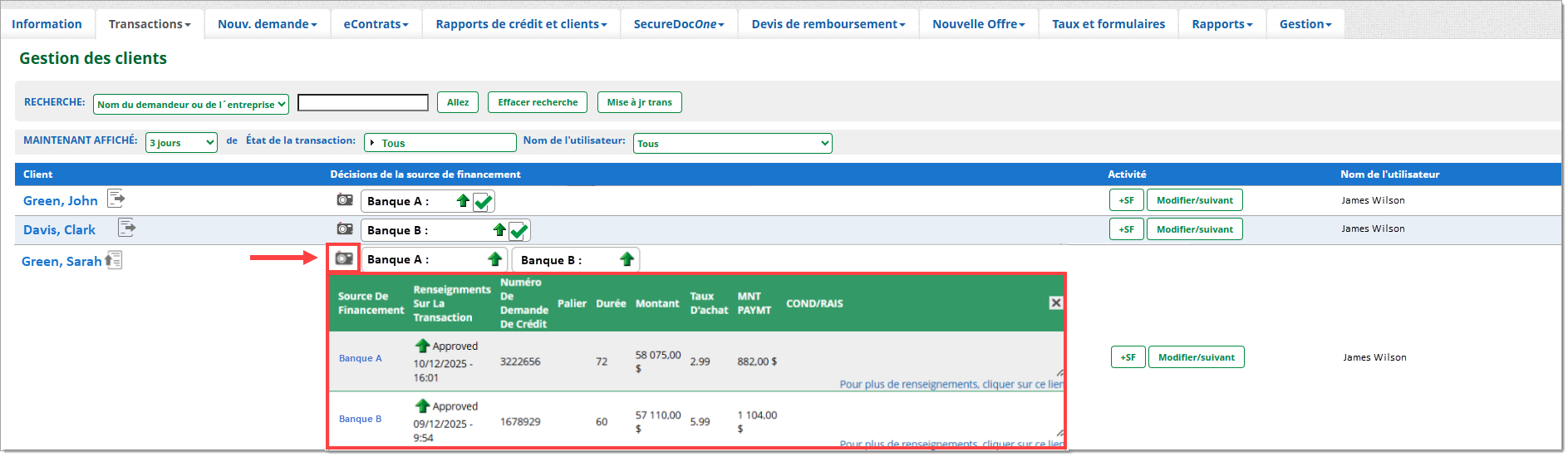1568x457 pixels.
Task: Open Banque A link in details table
Action: pos(360,358)
